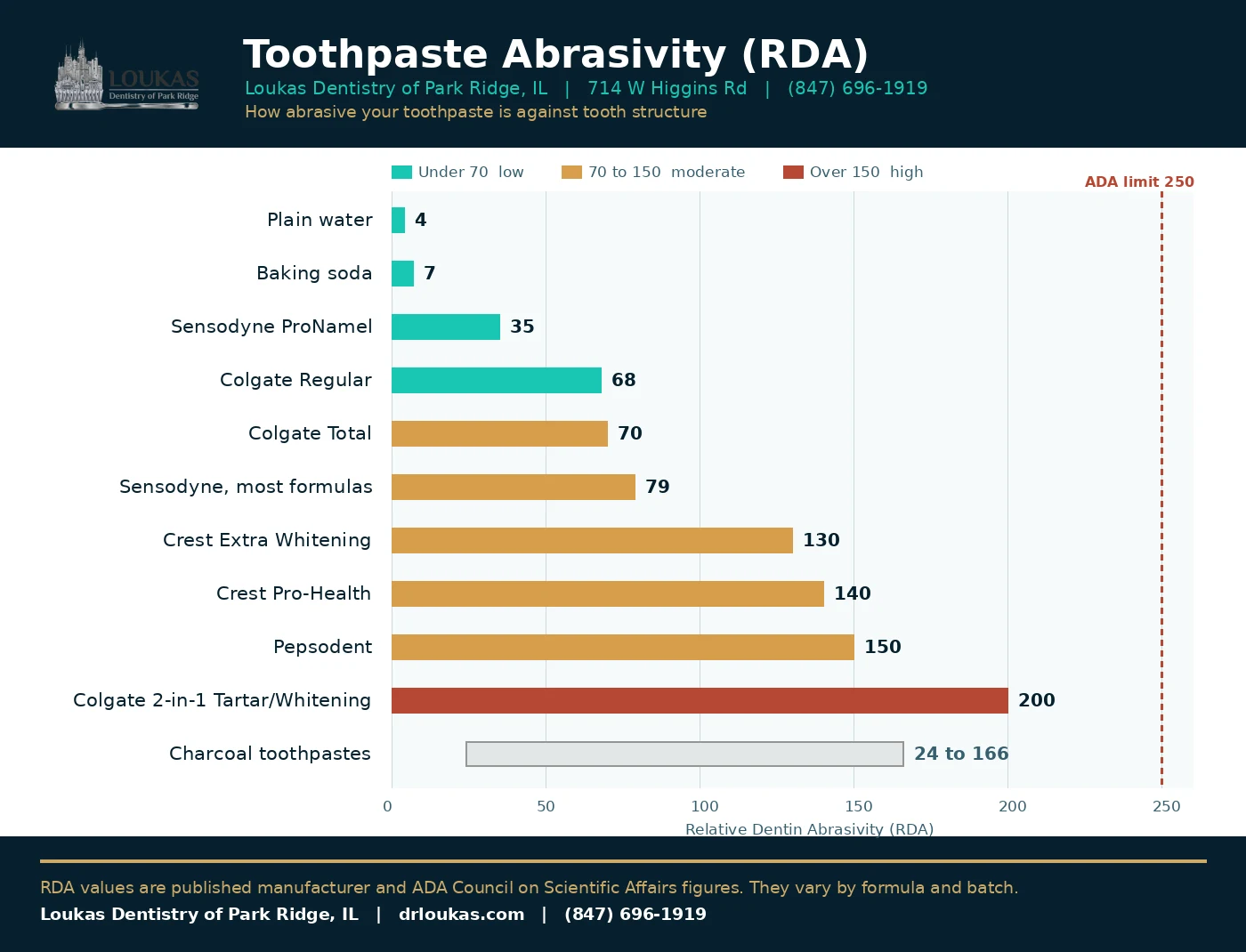
Task: Click the gray Charcoal toothpastes range bar
Action: pyautogui.click(x=684, y=754)
